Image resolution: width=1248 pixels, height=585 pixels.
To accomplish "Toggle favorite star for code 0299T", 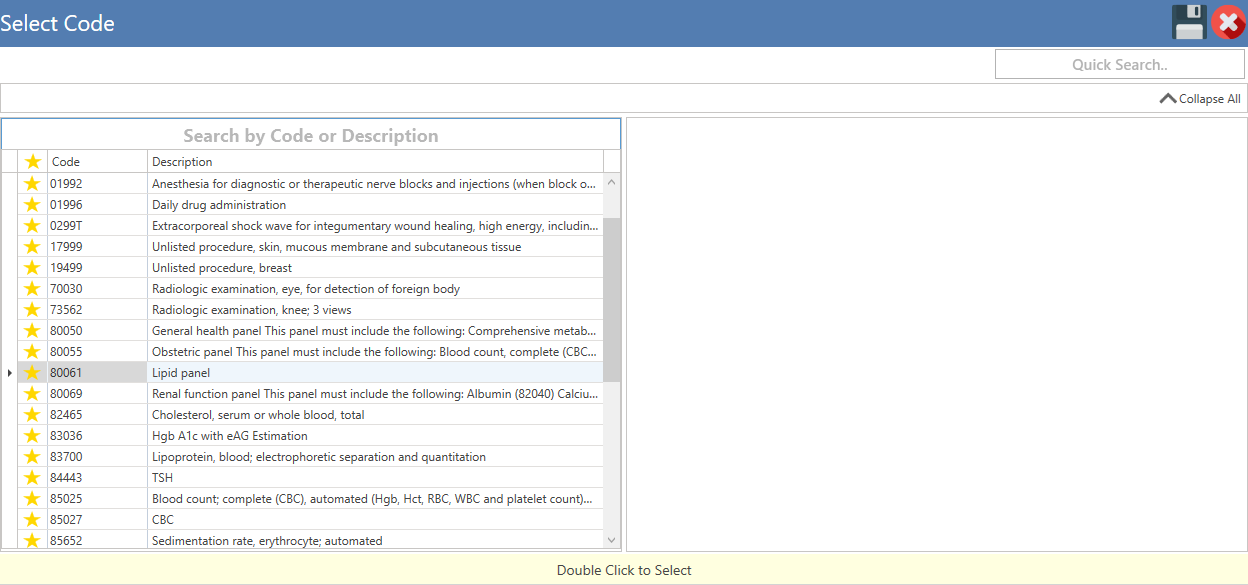I will pos(33,226).
